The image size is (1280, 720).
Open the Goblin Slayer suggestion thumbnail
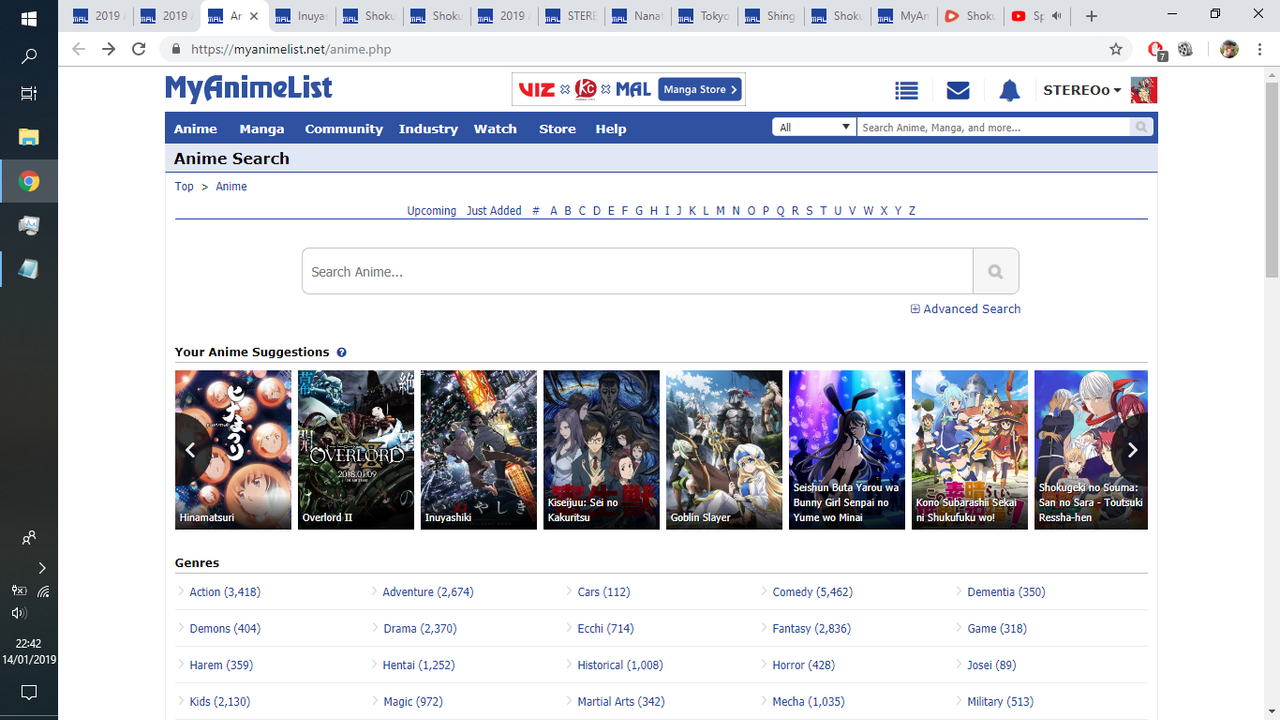[724, 450]
